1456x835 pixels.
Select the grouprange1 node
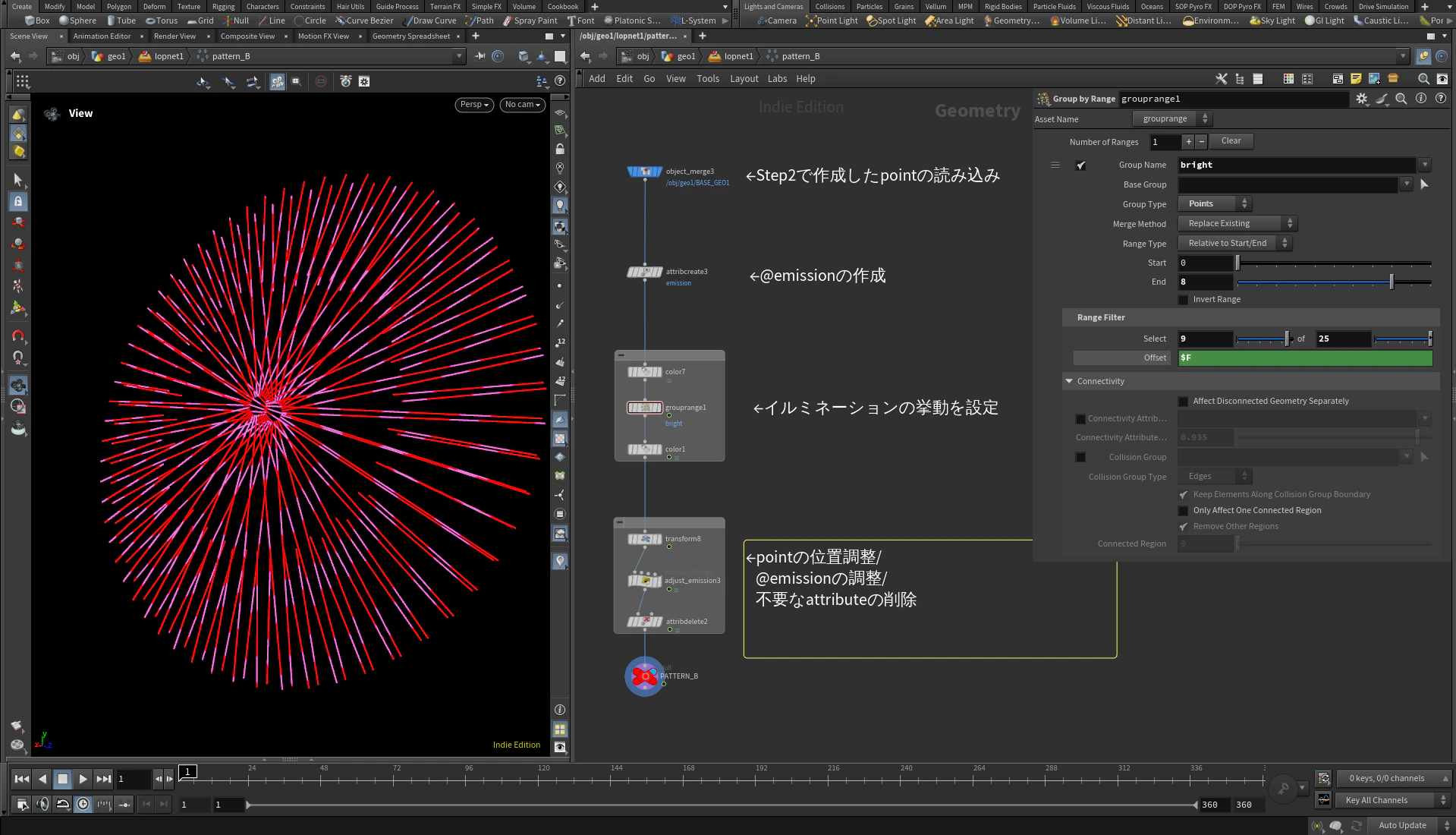(x=644, y=408)
